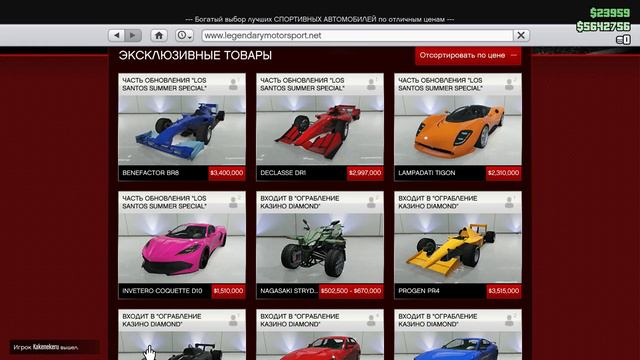Sort vehicles by price button
The width and height of the screenshot is (640, 360).
468,55
